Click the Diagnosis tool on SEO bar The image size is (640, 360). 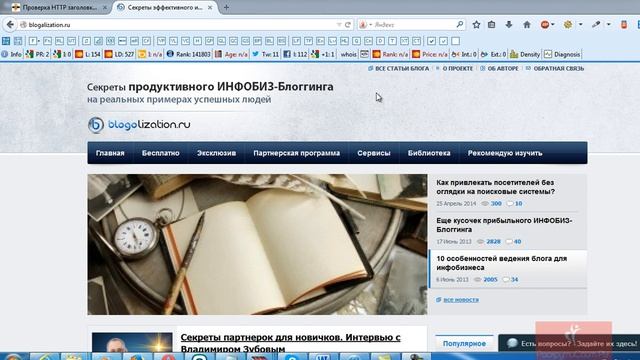point(562,54)
